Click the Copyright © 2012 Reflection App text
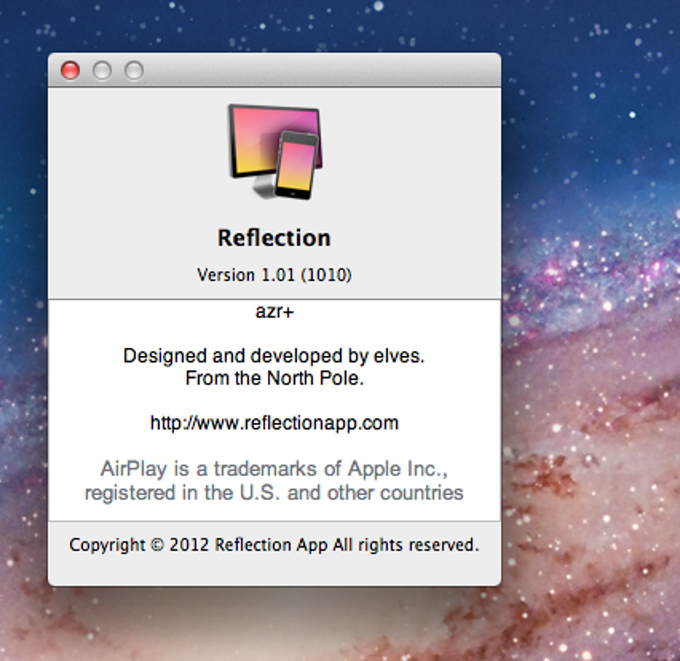The width and height of the screenshot is (680, 661). (274, 545)
